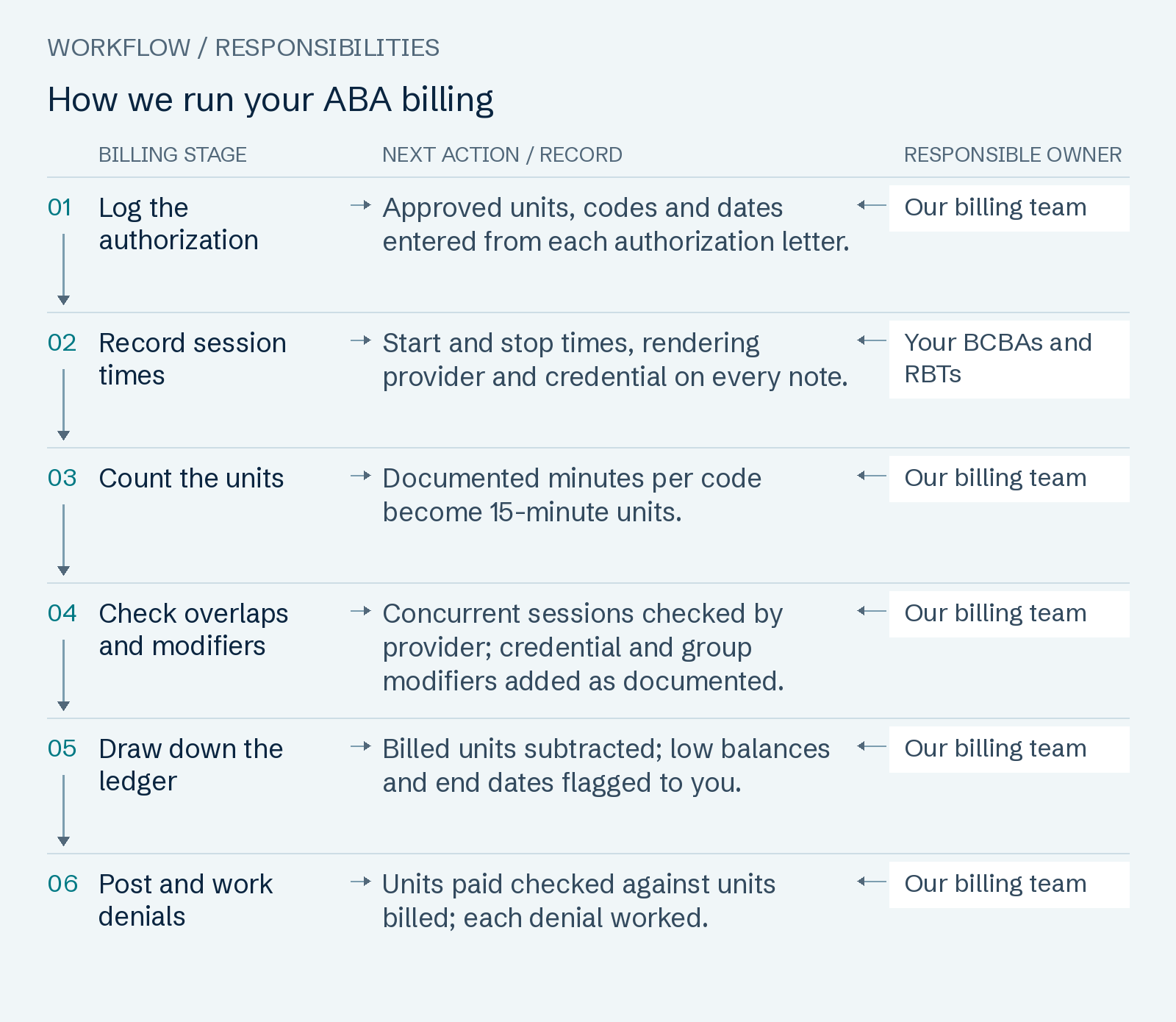
Task: Select step number 06
Action: [62, 885]
